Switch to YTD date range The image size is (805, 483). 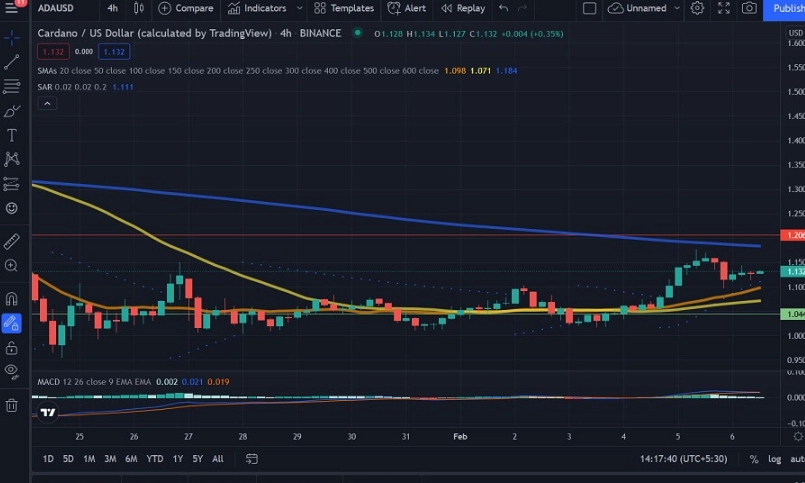[154, 459]
